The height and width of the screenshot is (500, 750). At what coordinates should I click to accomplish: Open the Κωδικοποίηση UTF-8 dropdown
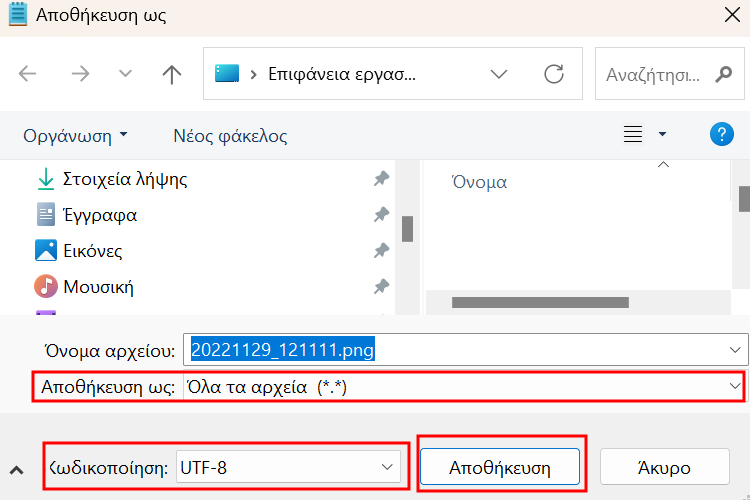tap(288, 467)
